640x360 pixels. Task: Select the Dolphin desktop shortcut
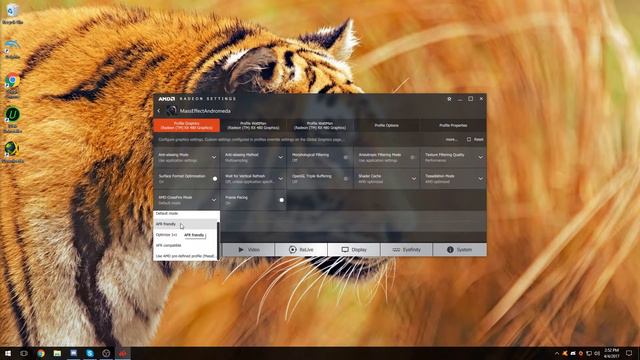pos(12,48)
